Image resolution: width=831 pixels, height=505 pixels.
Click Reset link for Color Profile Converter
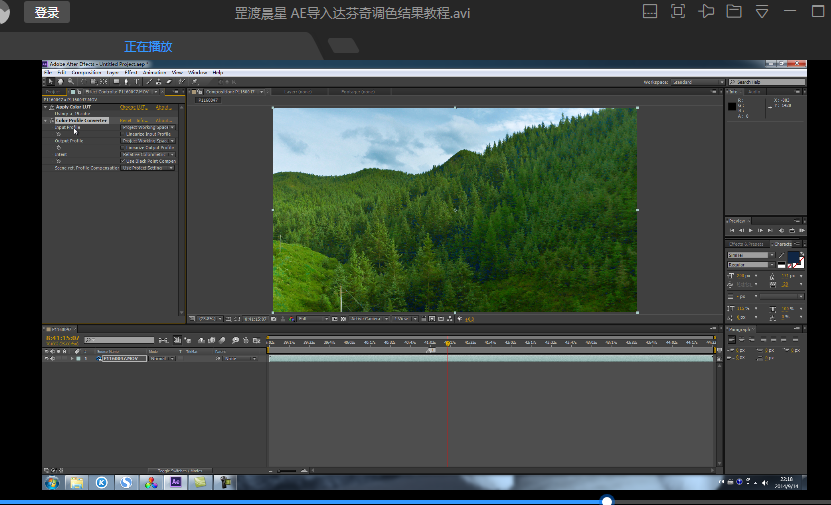click(x=126, y=121)
